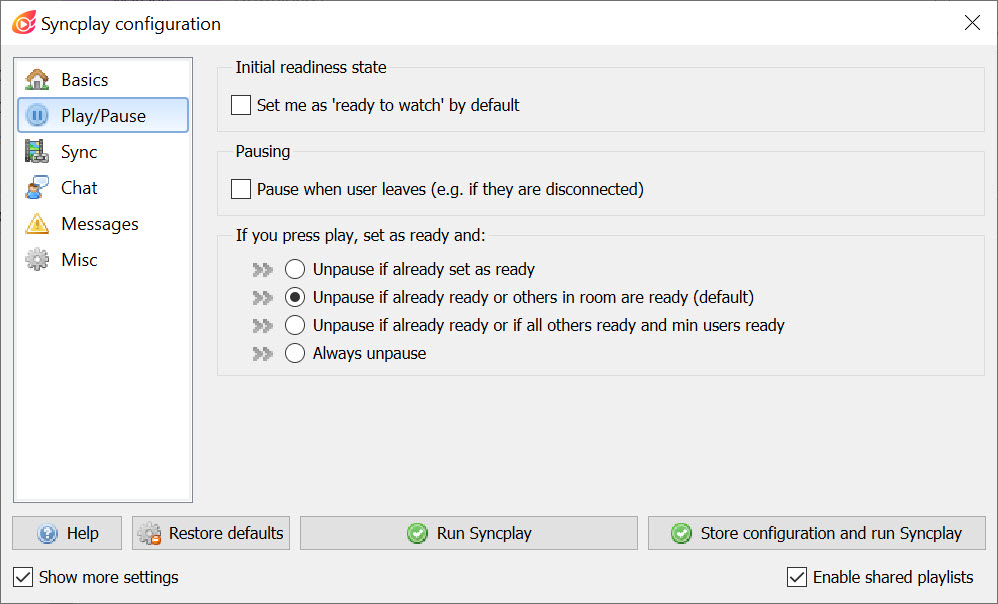
Task: Click the blue Help question-mark icon
Action: pyautogui.click(x=47, y=533)
